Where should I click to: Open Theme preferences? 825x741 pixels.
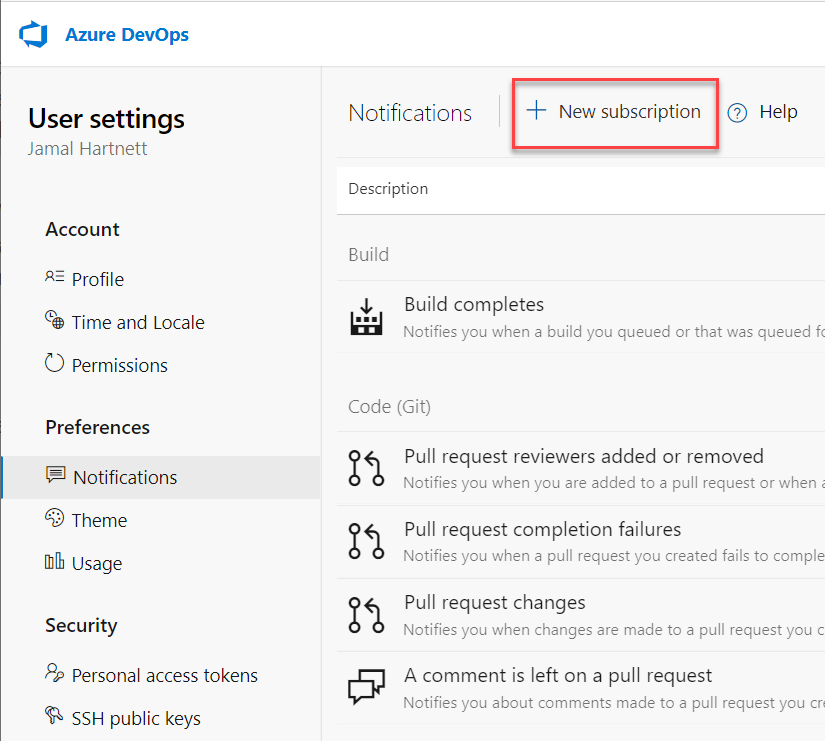(99, 520)
